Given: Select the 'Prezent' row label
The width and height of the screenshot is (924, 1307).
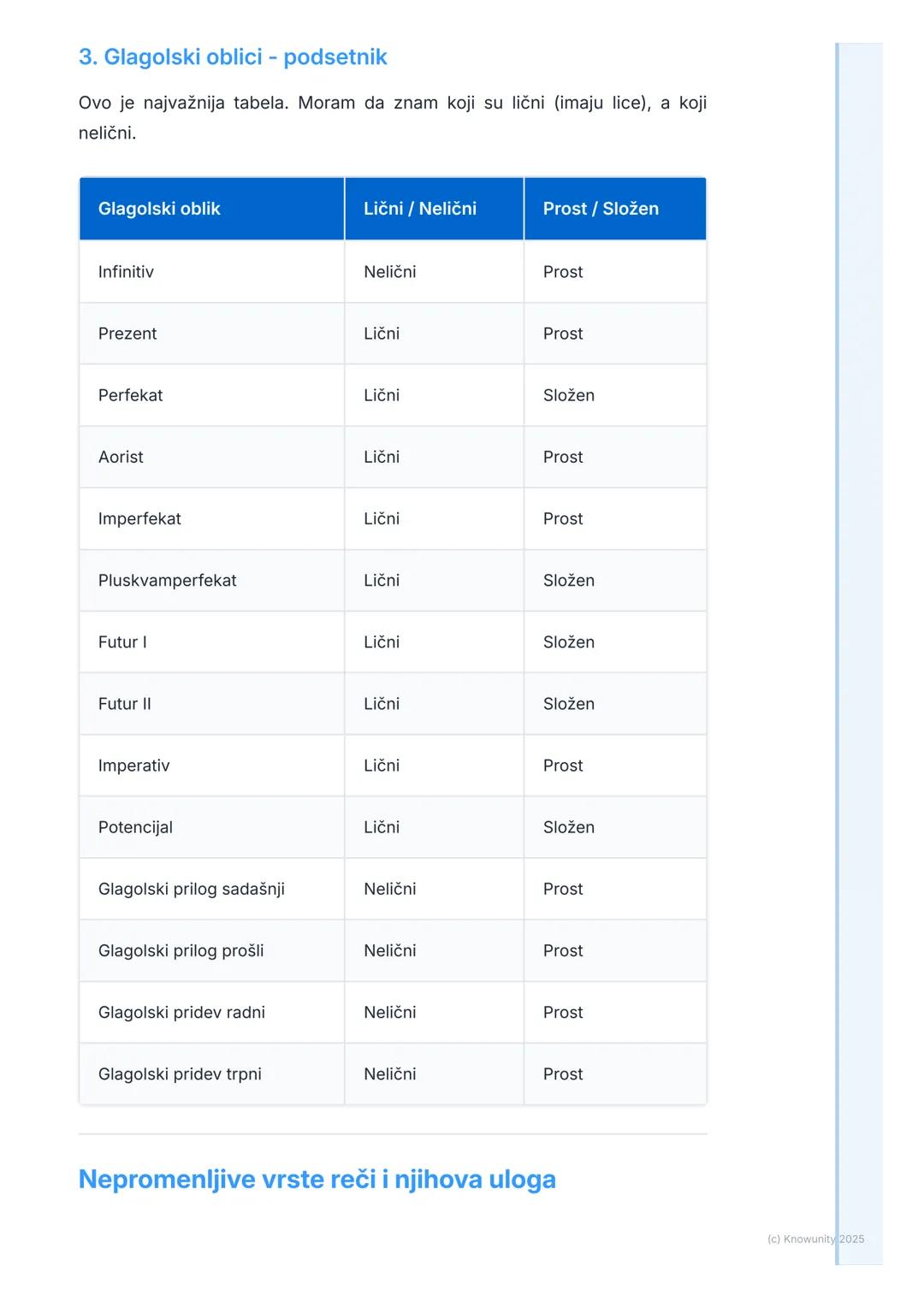Looking at the screenshot, I should (127, 334).
